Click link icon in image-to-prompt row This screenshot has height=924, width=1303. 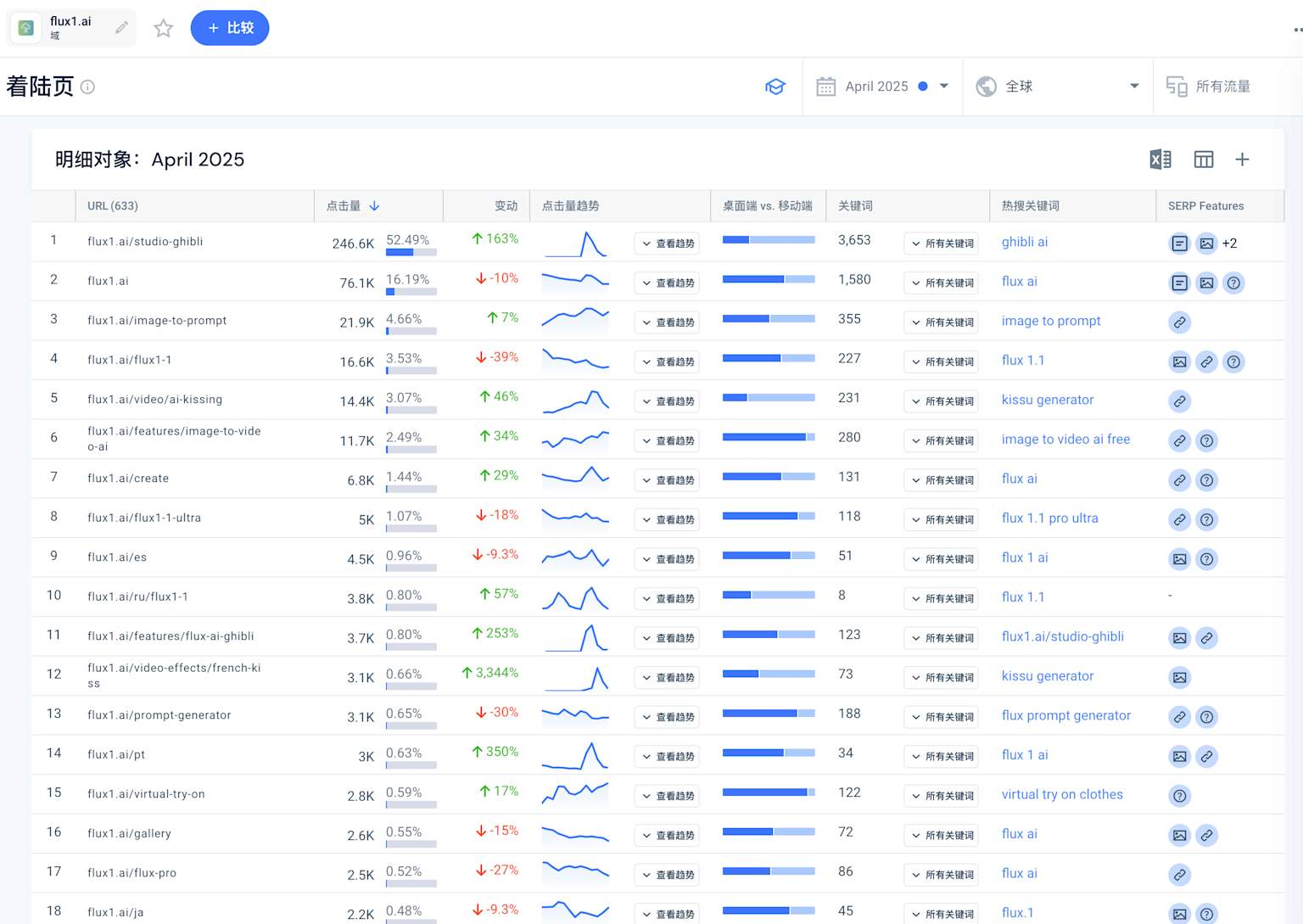(x=1180, y=322)
